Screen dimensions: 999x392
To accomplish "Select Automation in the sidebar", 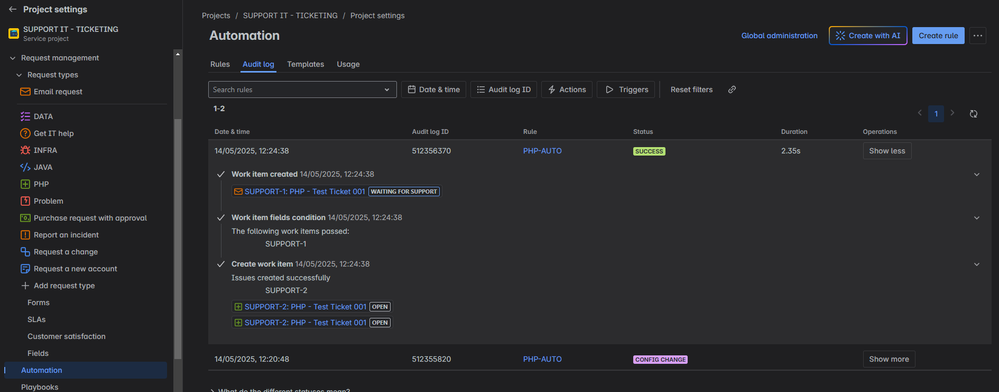I will click(x=85, y=370).
